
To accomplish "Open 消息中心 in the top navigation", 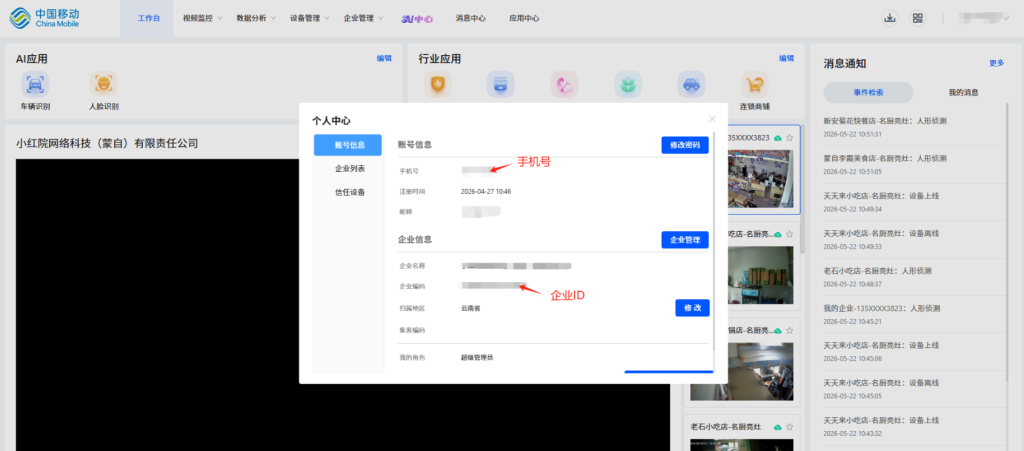I will (470, 18).
